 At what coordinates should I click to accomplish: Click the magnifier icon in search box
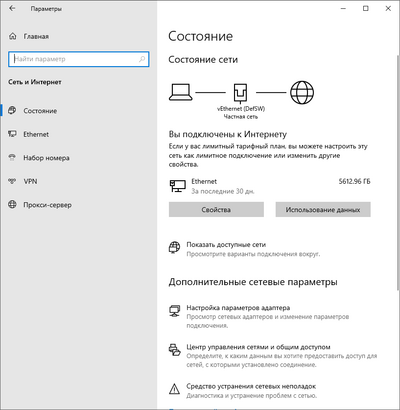click(142, 59)
